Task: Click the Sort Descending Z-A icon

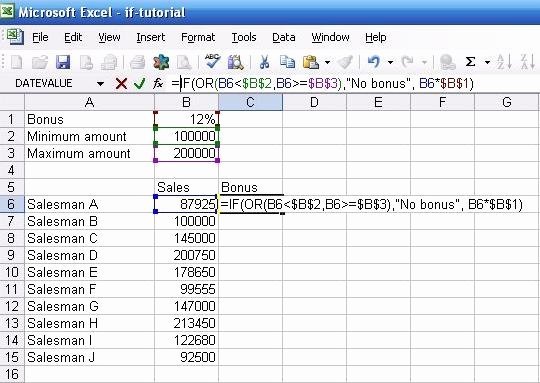Action: pyautogui.click(x=527, y=62)
